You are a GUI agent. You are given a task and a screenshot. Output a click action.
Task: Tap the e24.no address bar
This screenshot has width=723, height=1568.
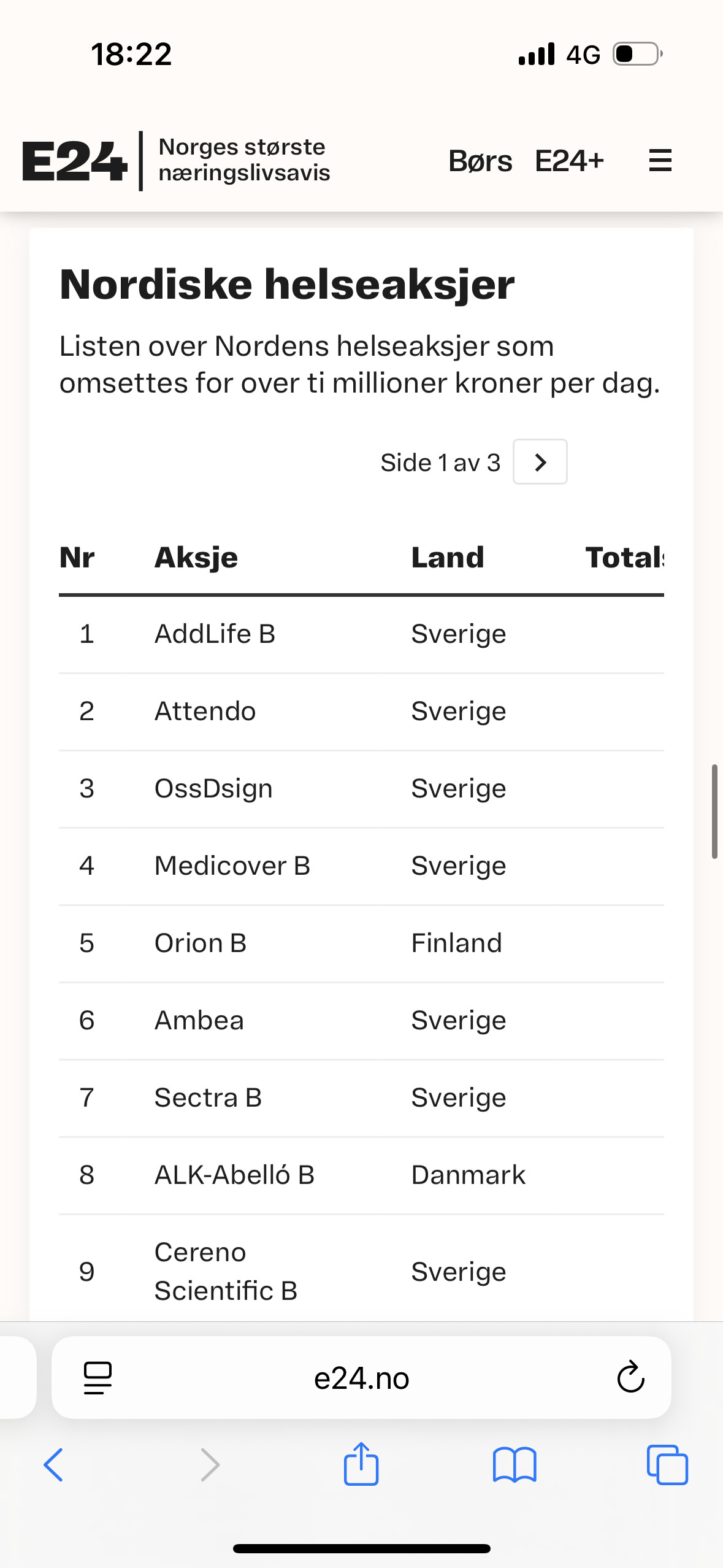(x=361, y=1378)
